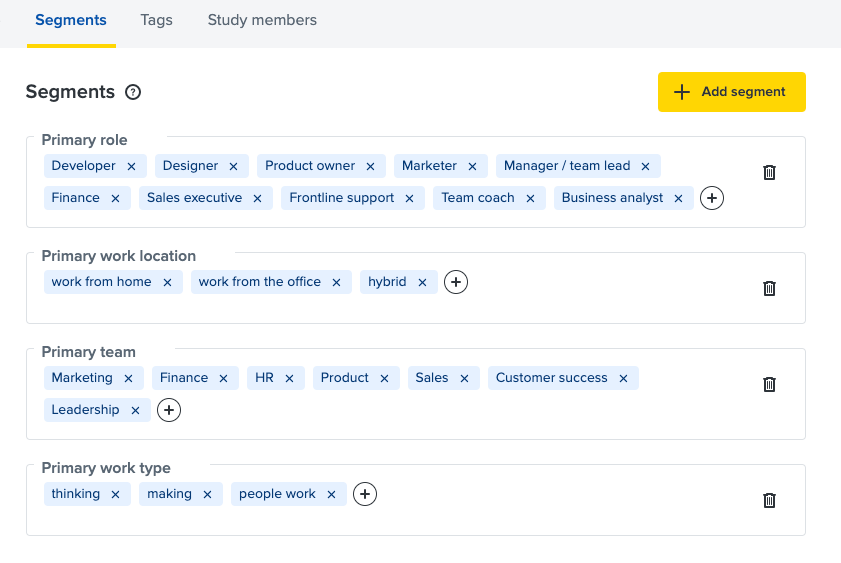
Task: Remove the Business analyst tag
Action: click(x=679, y=198)
